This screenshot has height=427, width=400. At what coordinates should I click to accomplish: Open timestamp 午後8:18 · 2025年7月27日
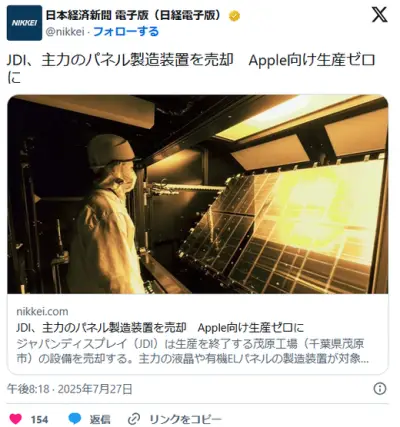[70, 389]
